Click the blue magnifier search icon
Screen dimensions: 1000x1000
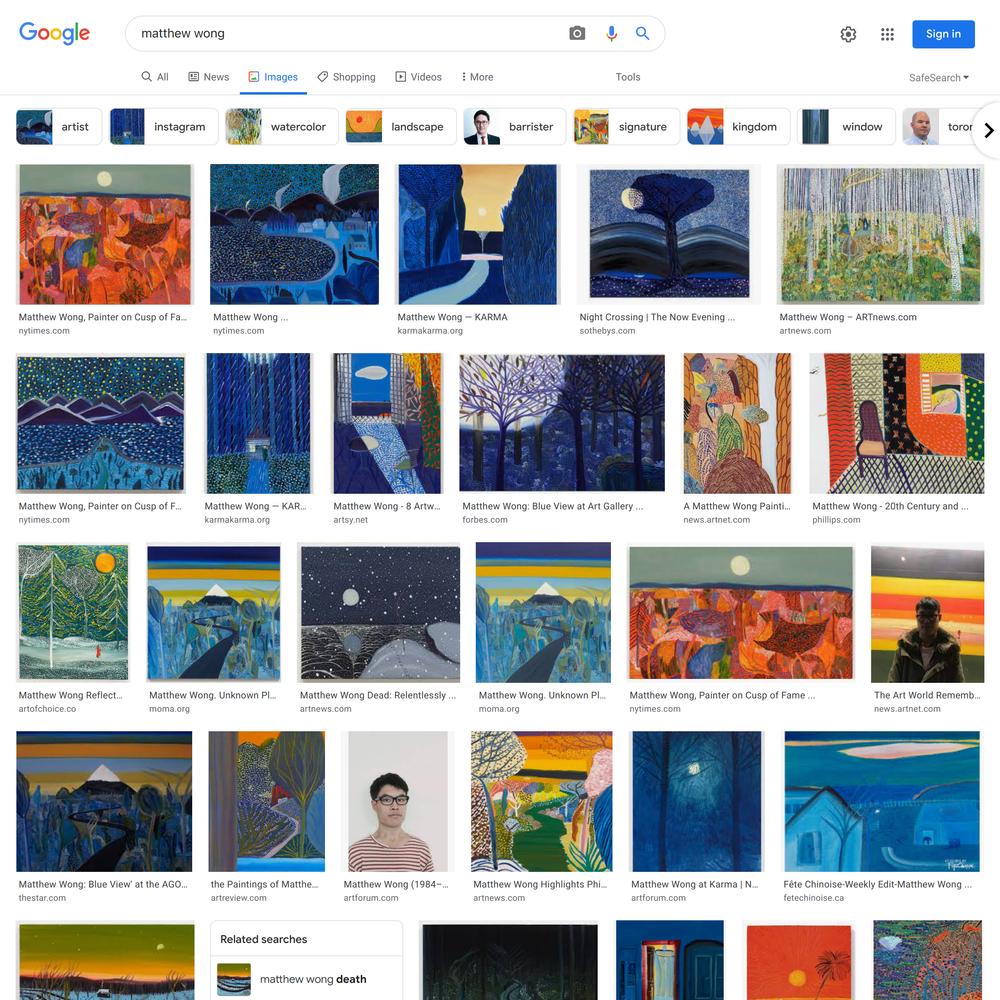[x=642, y=33]
